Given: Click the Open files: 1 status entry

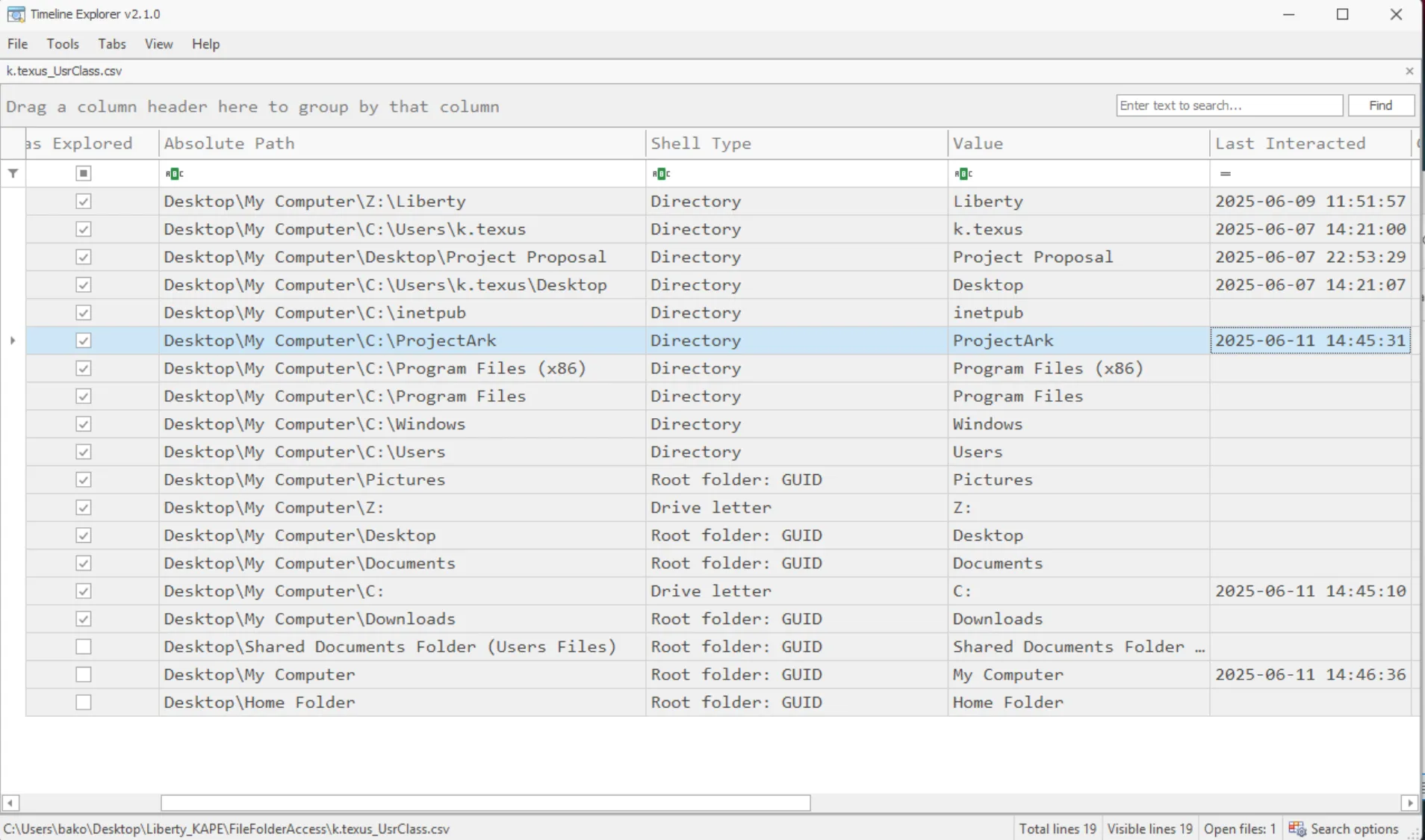Looking at the screenshot, I should tap(1240, 829).
